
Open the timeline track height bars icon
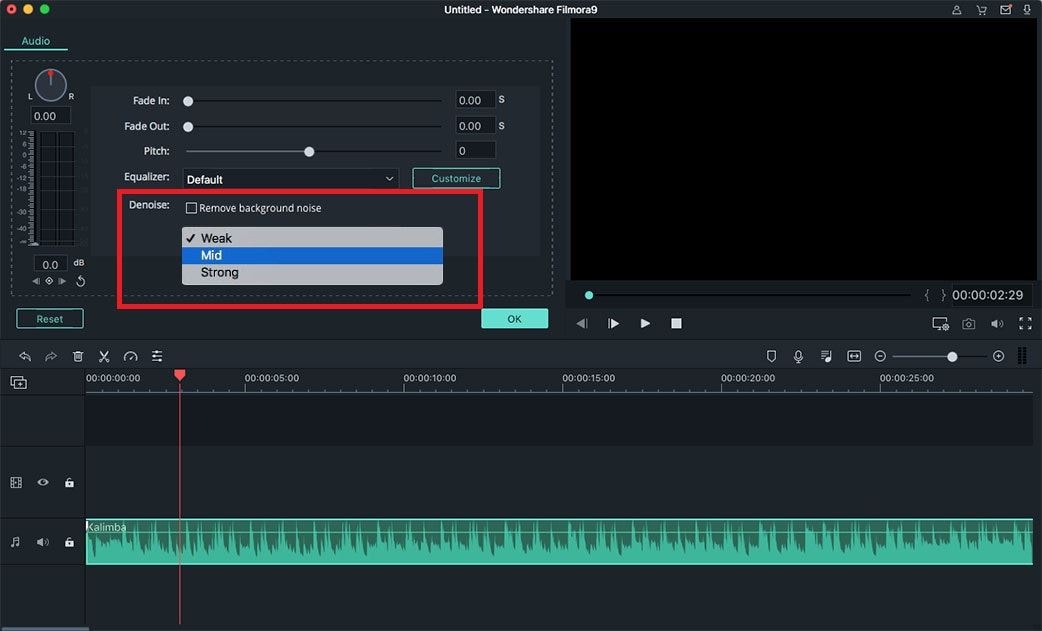1022,357
